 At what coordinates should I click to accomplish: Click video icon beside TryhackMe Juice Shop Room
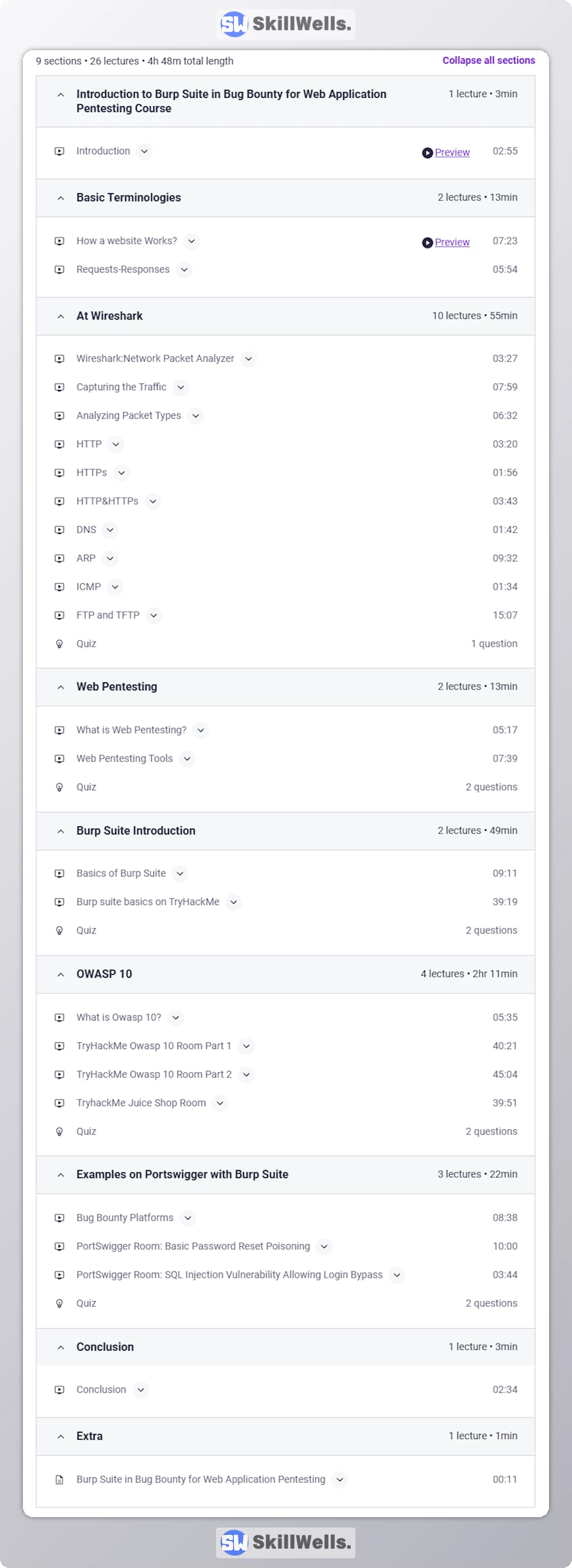[x=60, y=1103]
